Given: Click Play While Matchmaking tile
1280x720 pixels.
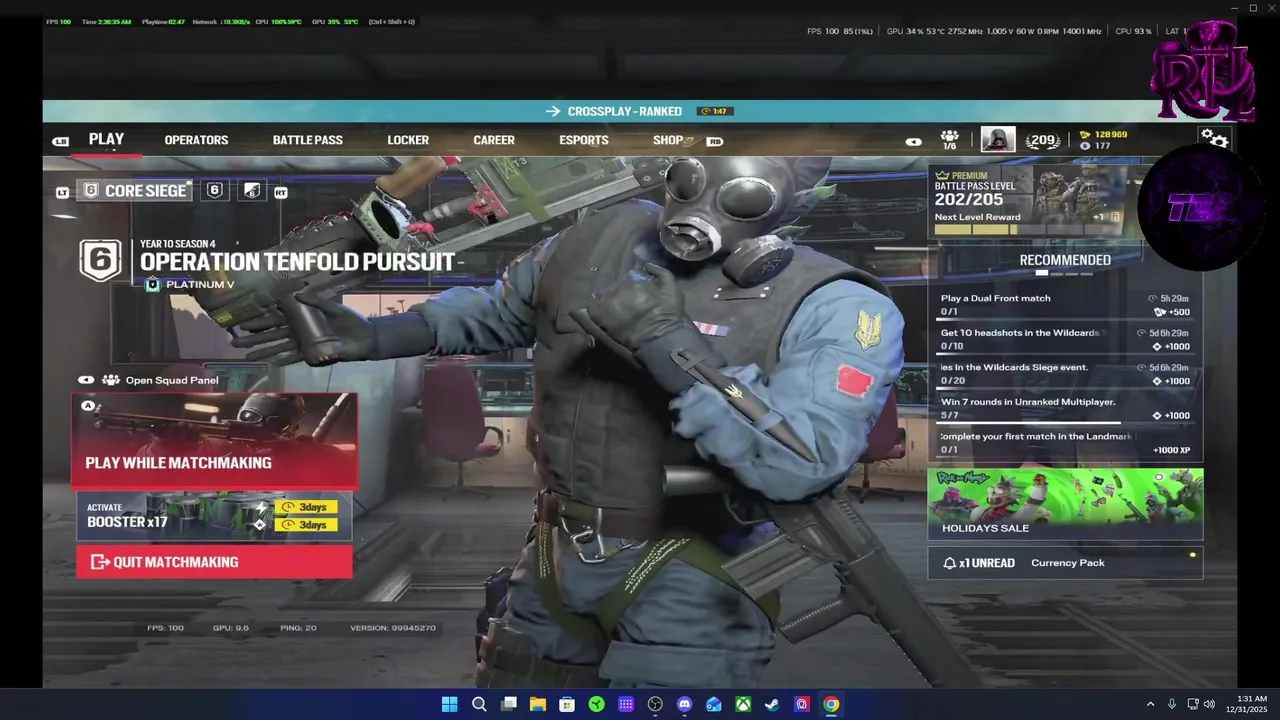Looking at the screenshot, I should tap(214, 439).
